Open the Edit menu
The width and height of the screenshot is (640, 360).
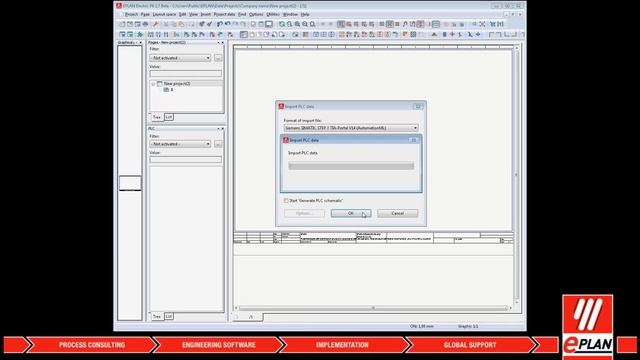coord(182,14)
